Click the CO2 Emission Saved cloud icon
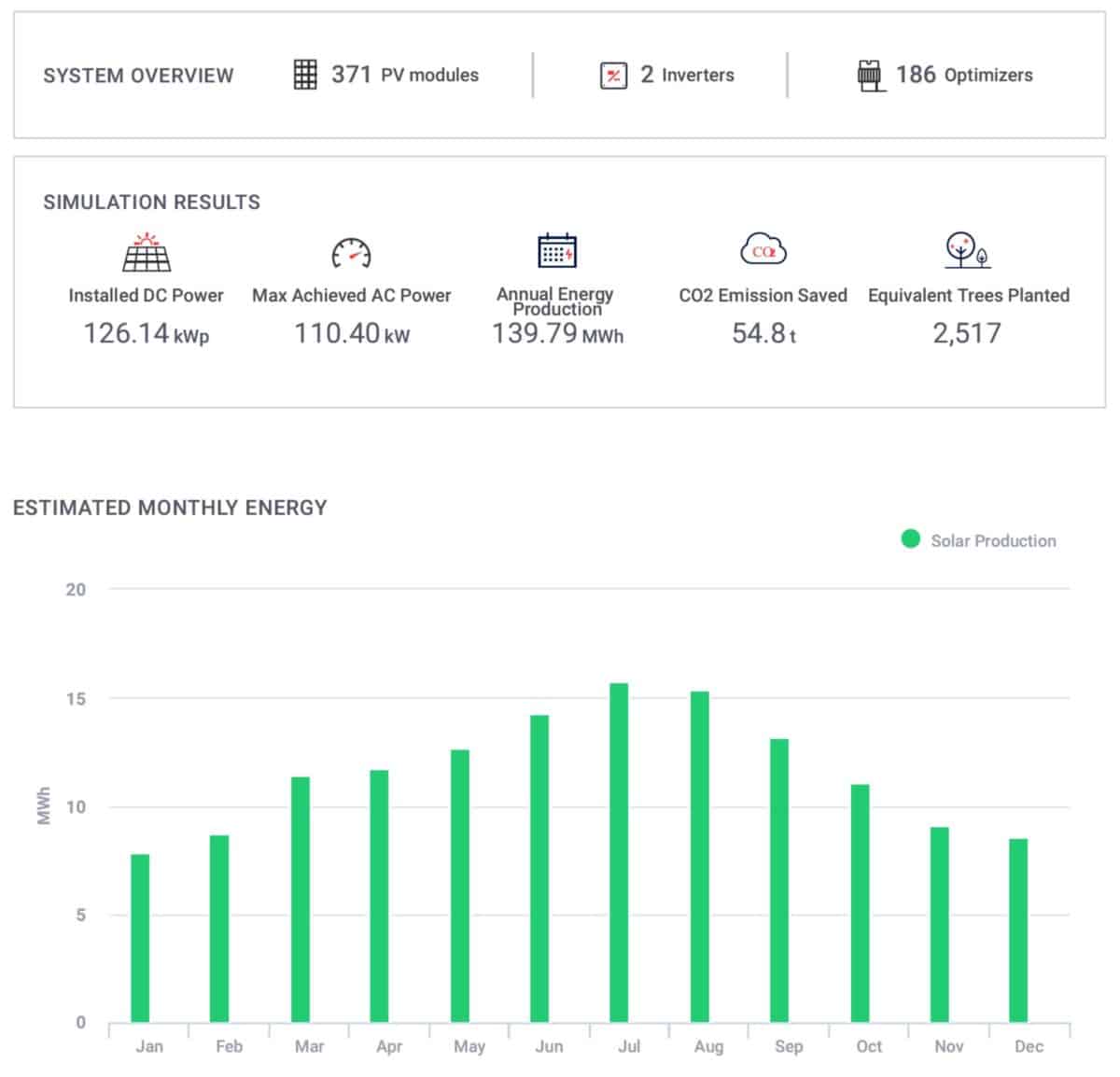This screenshot has width=1120, height=1077. tap(763, 250)
